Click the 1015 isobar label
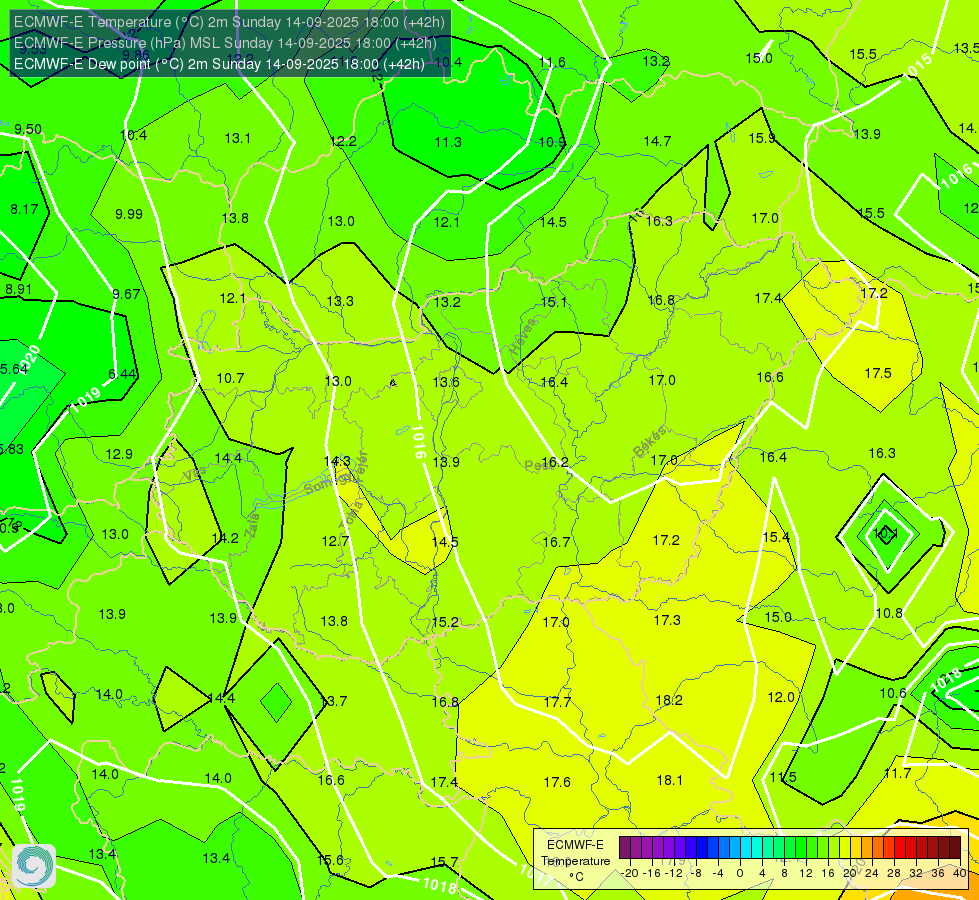 [x=918, y=66]
